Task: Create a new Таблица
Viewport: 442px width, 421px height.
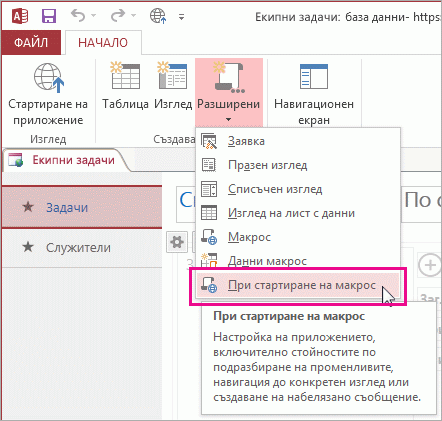Action: 125,86
